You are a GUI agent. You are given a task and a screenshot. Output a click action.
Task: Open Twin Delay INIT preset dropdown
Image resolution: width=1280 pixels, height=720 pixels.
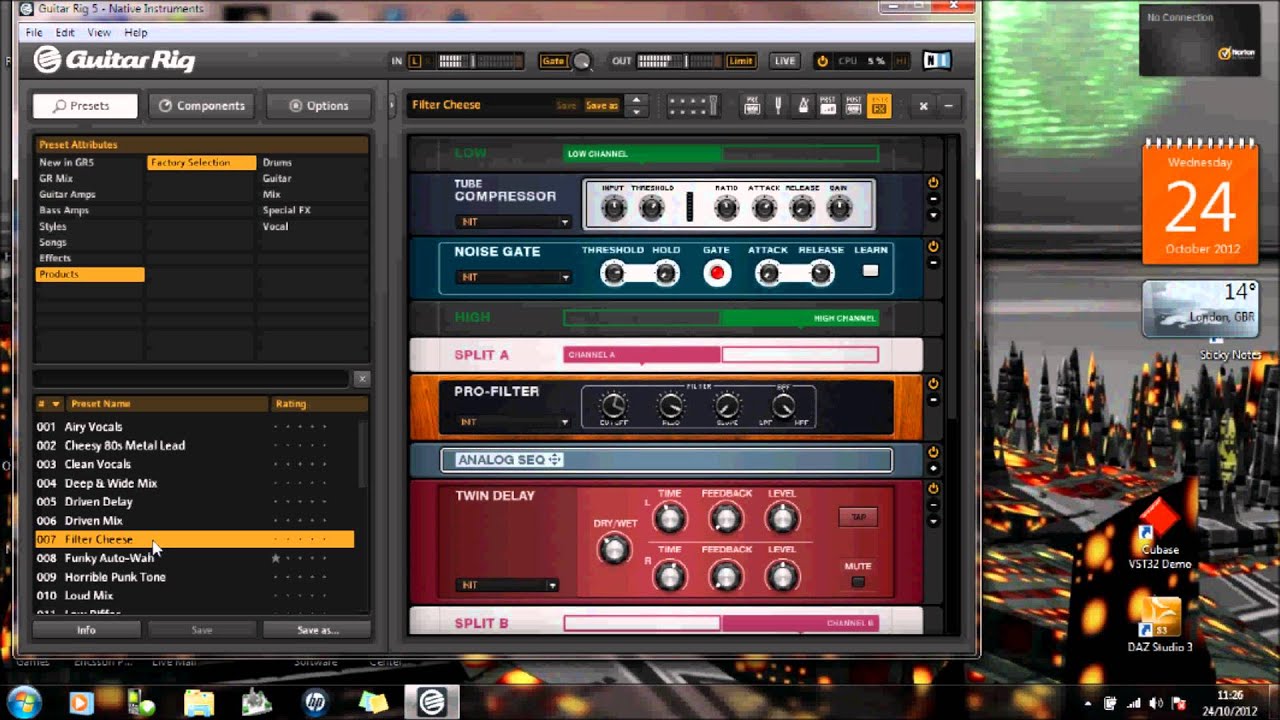(x=506, y=585)
